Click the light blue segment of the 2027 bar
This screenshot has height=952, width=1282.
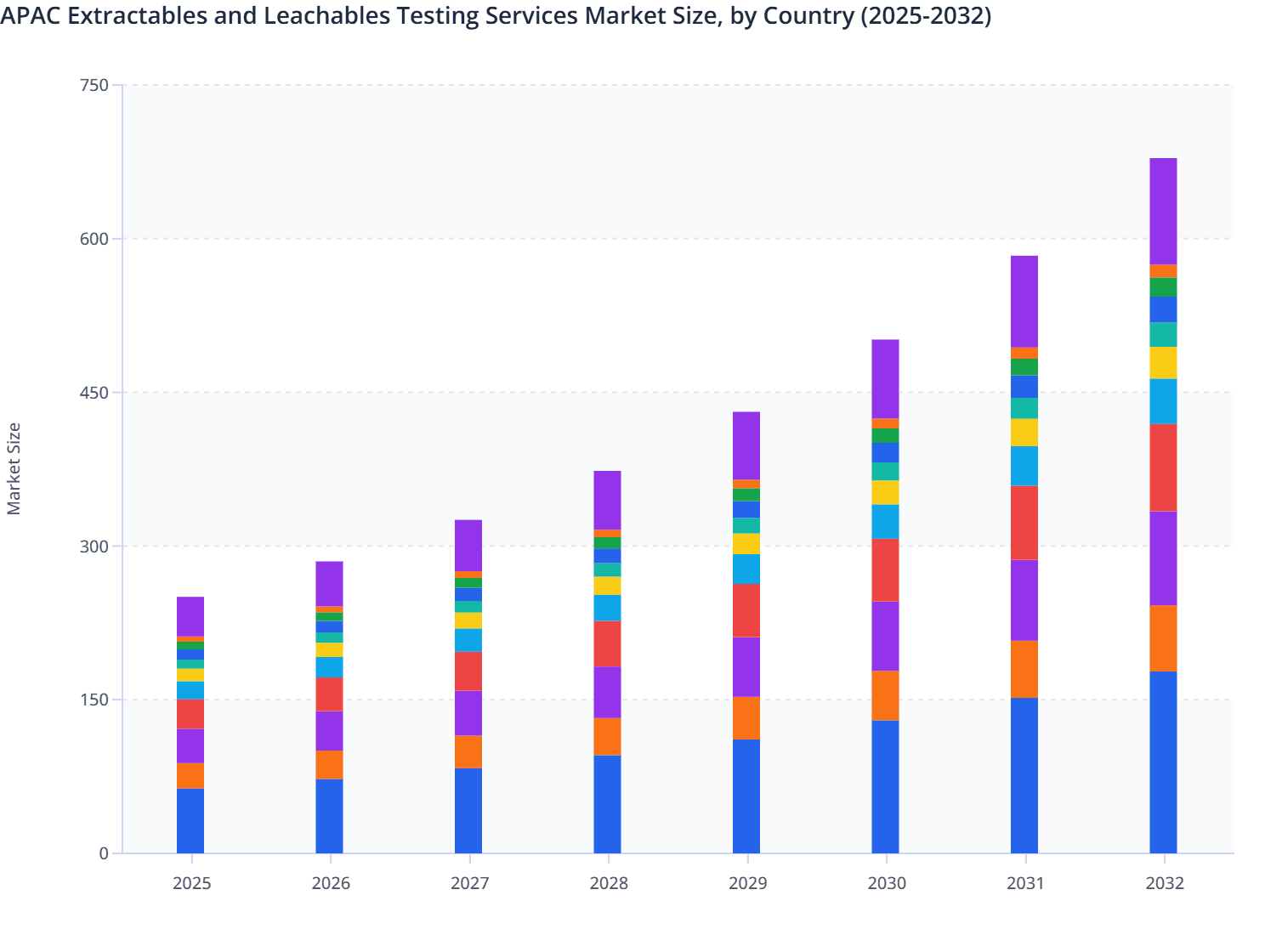pos(469,640)
